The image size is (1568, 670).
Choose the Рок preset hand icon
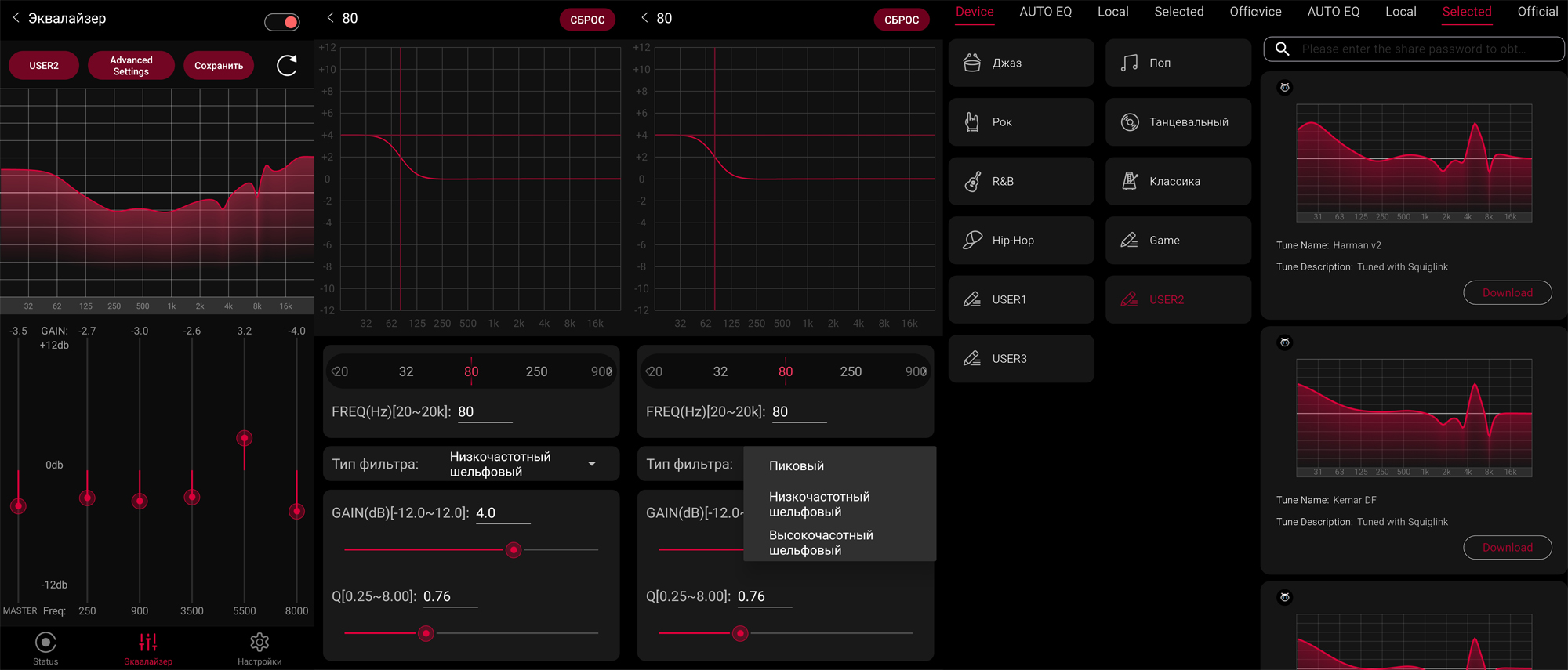(x=972, y=121)
